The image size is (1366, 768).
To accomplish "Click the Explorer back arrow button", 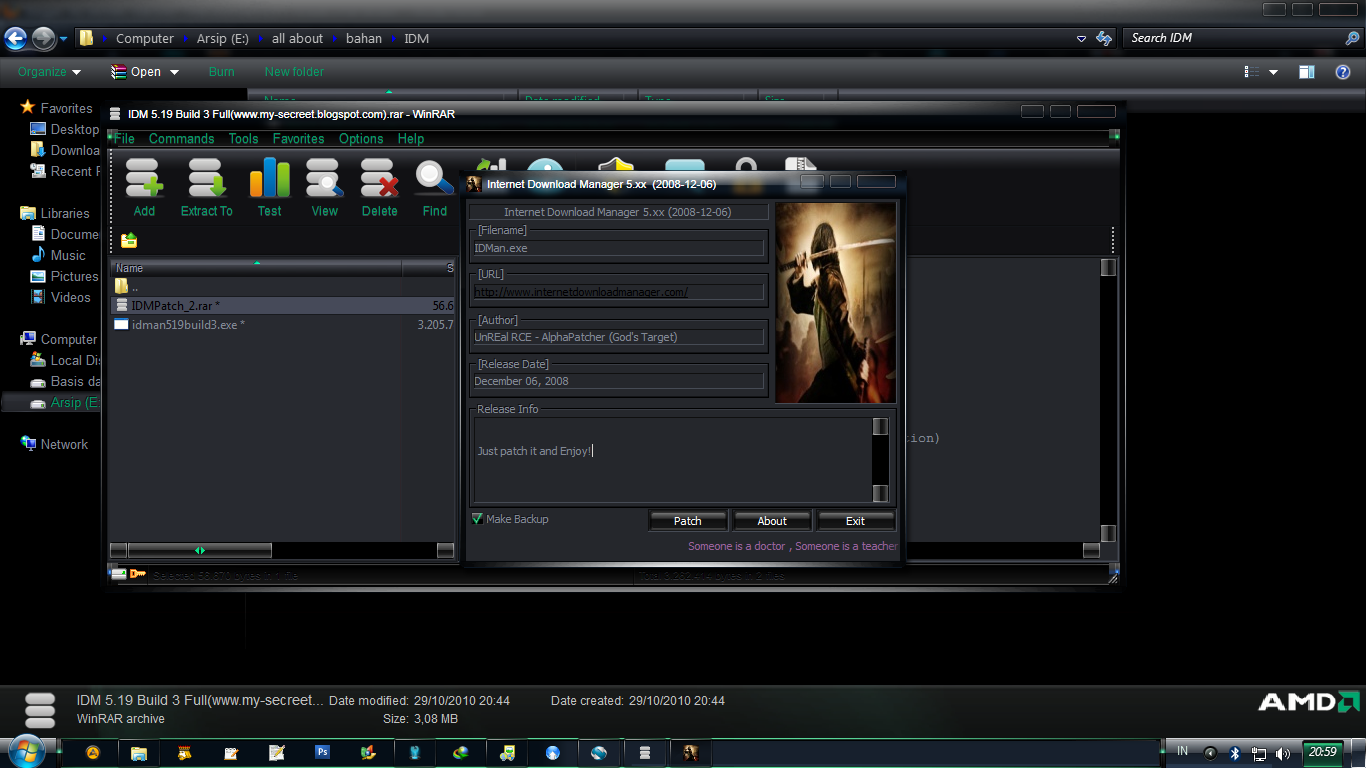I will [15, 39].
